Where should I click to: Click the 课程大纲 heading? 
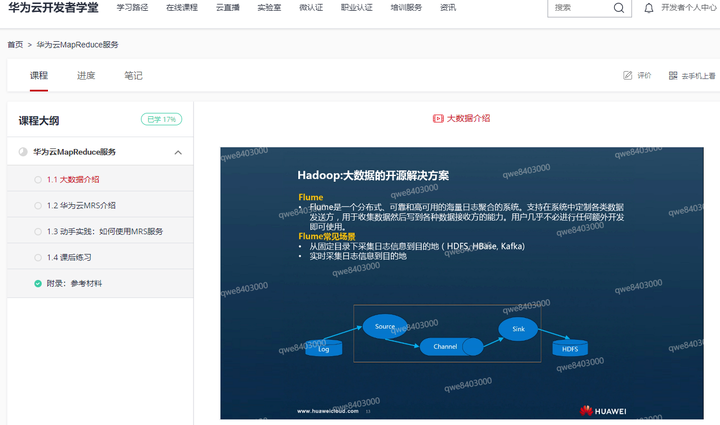39,121
